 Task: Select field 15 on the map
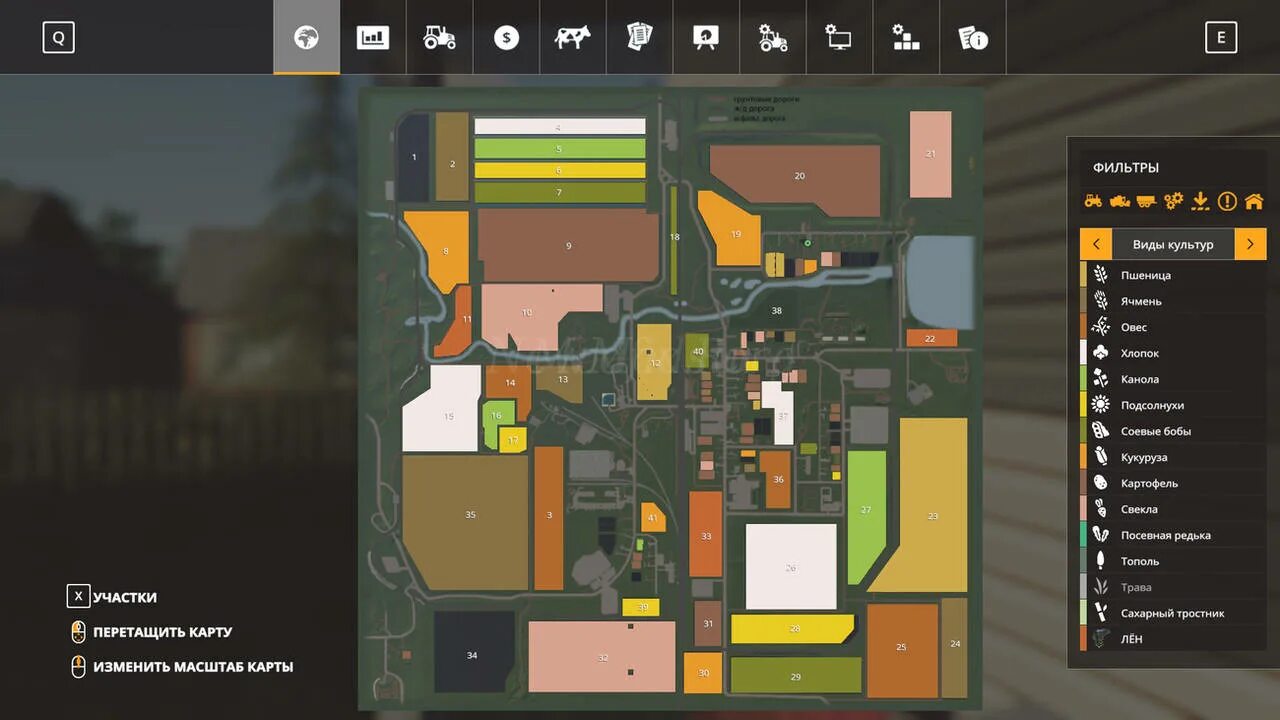[442, 409]
